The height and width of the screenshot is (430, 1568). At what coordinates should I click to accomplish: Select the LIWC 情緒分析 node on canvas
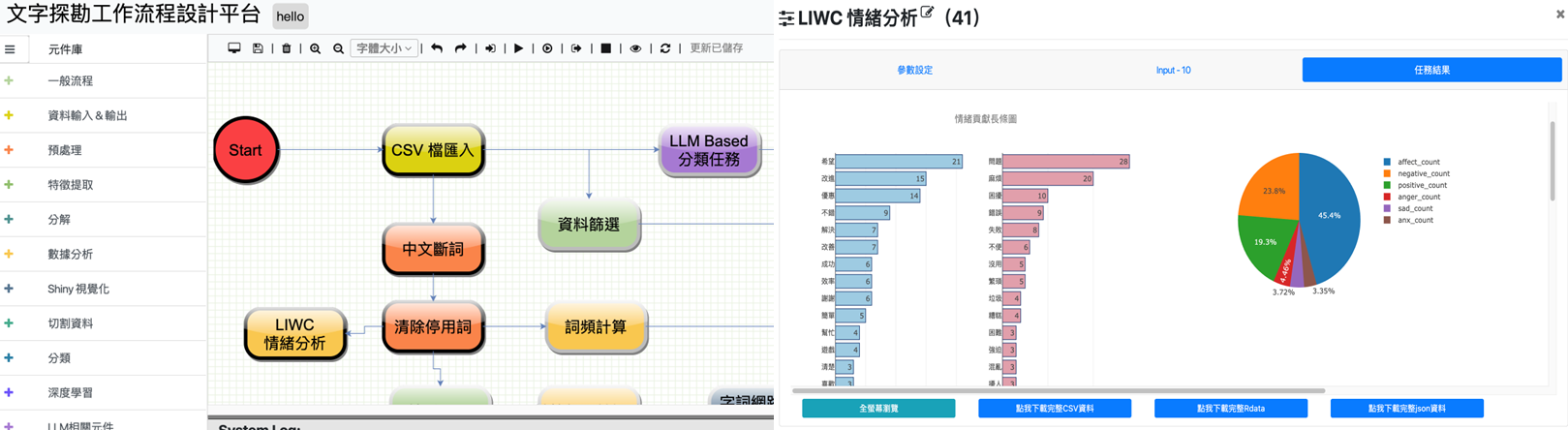tap(294, 334)
